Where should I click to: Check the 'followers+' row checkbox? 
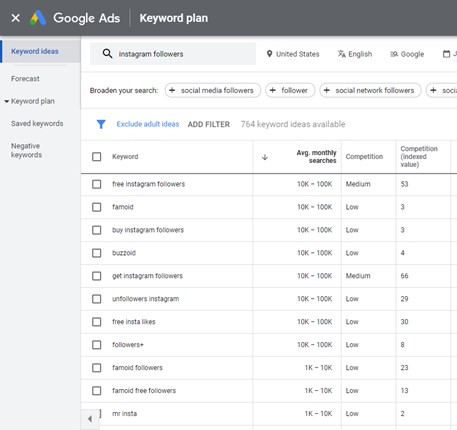pyautogui.click(x=97, y=345)
